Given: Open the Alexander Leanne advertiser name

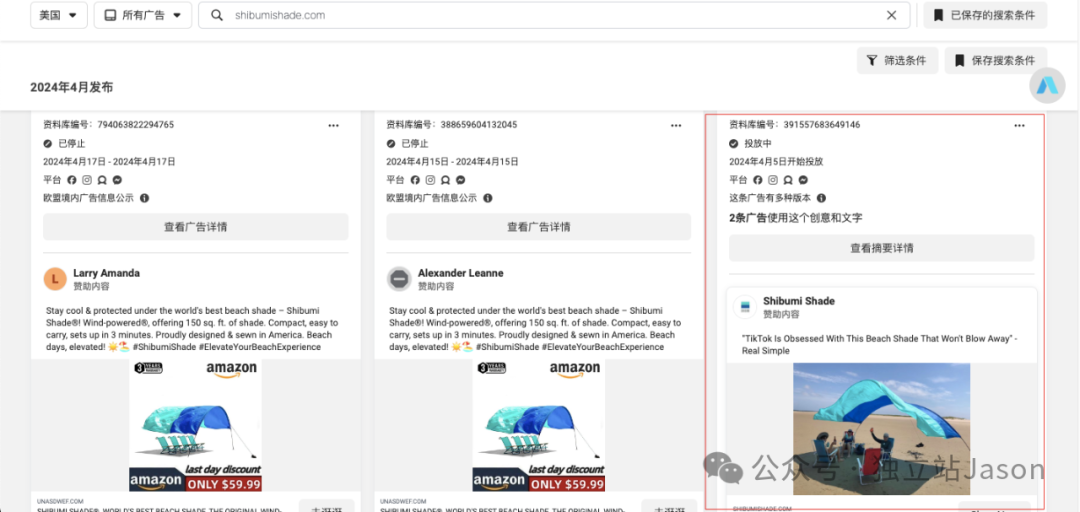Looking at the screenshot, I should coord(460,273).
